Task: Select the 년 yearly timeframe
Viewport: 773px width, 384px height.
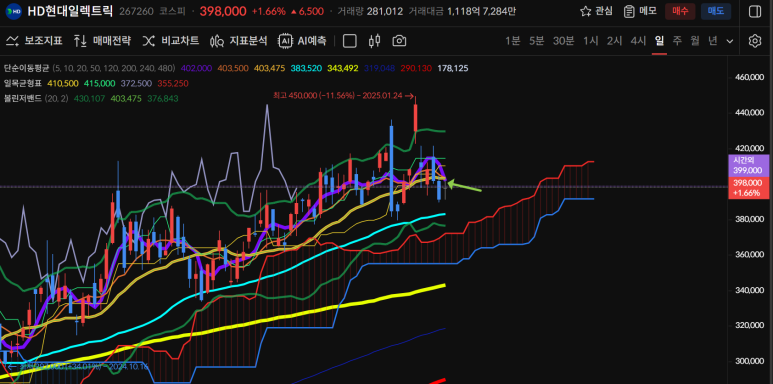Action: coord(712,41)
